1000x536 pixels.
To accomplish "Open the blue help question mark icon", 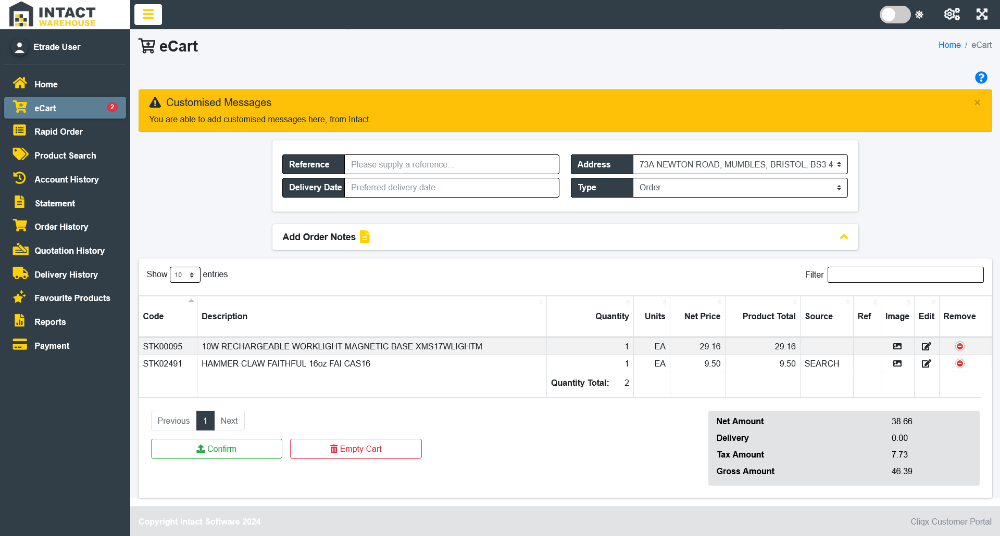I will click(x=981, y=77).
